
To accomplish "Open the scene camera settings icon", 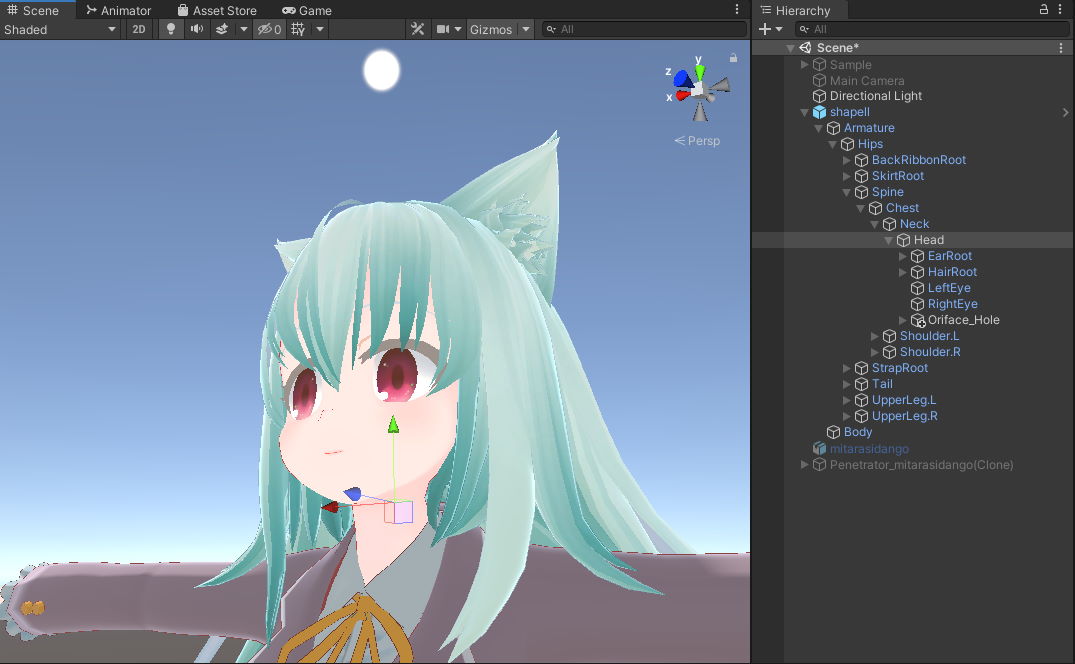I will pos(444,29).
